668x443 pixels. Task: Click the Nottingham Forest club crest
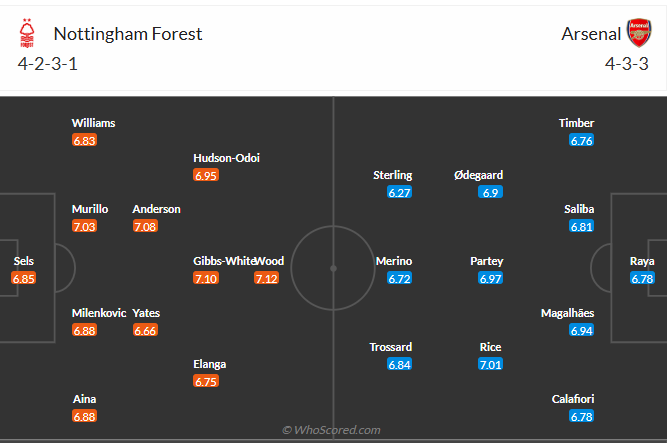(26, 35)
